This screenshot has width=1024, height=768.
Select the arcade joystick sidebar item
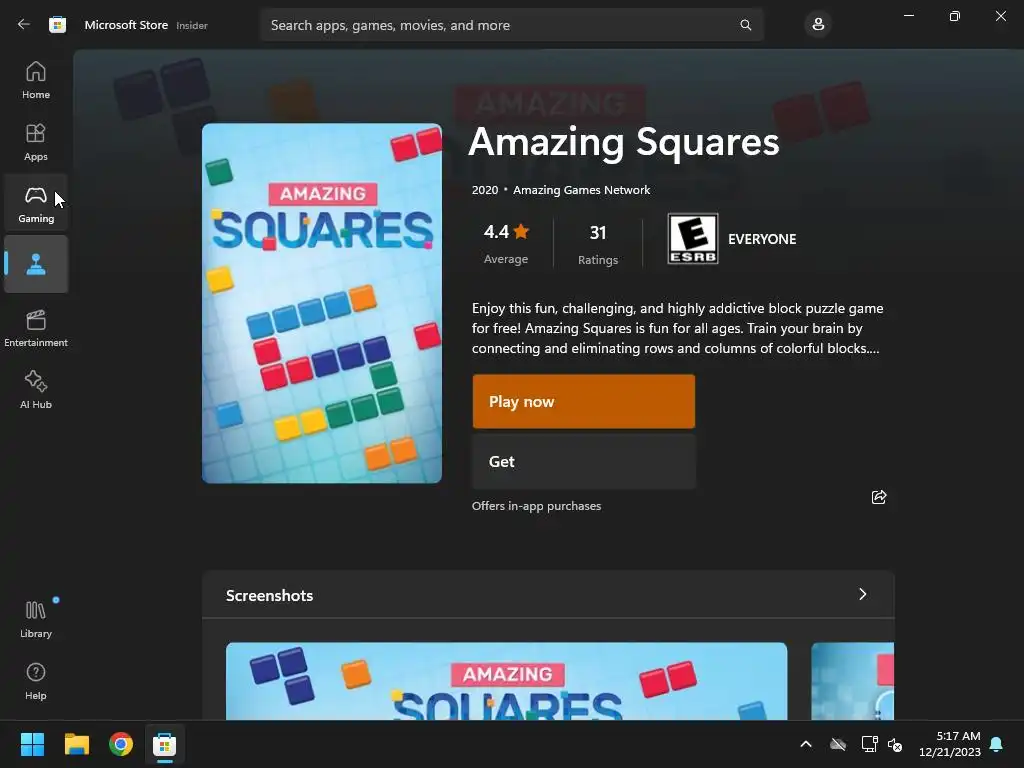[x=36, y=264]
